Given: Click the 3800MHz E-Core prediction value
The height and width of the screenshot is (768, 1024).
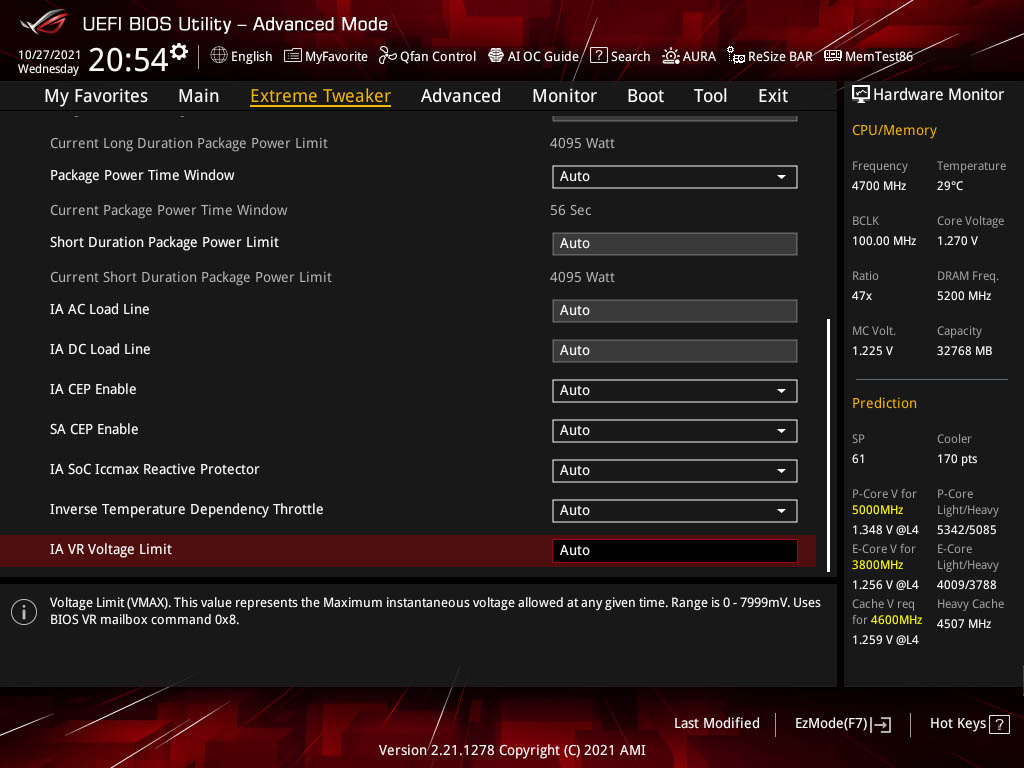Looking at the screenshot, I should [877, 565].
